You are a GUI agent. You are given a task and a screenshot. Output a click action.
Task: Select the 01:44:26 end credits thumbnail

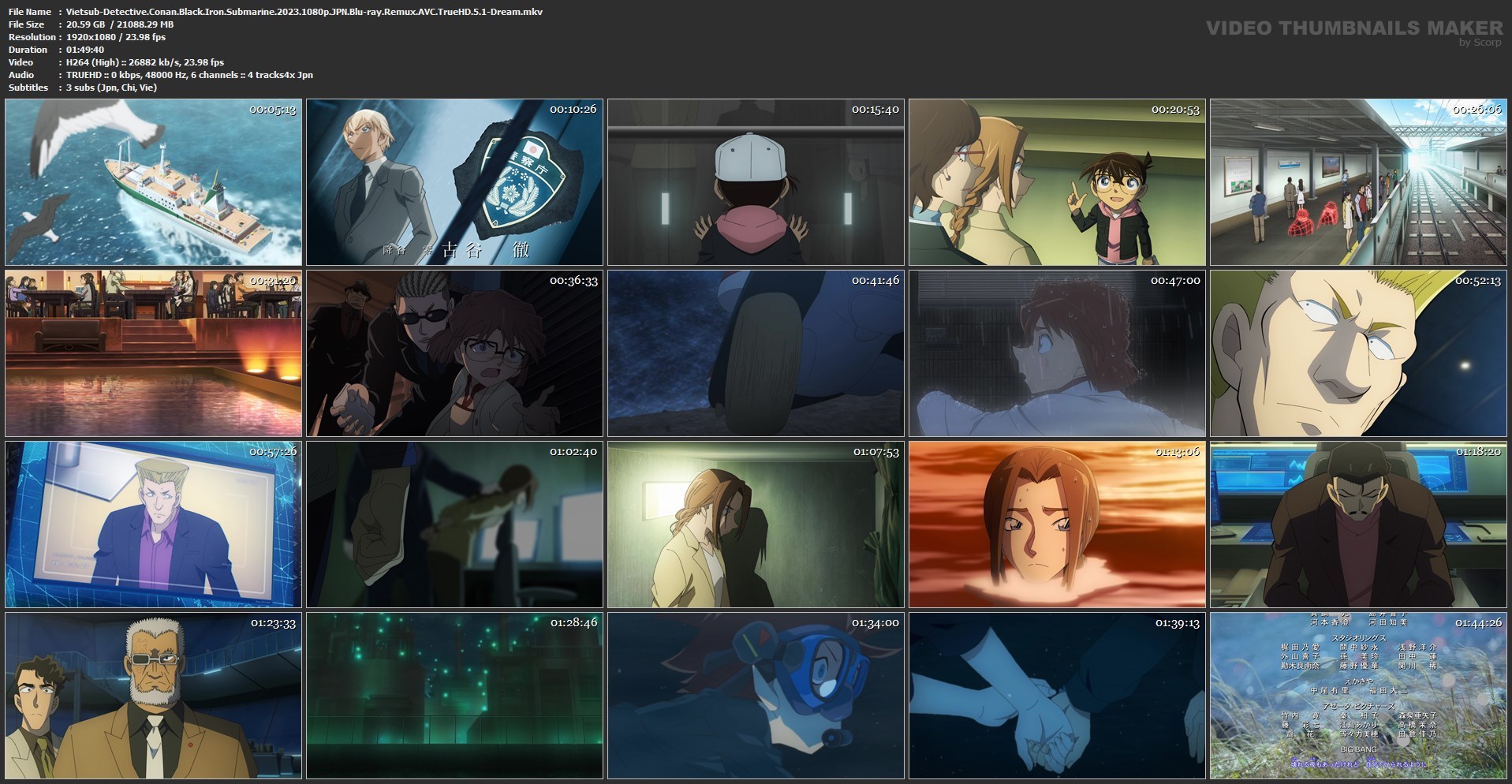pos(1359,696)
